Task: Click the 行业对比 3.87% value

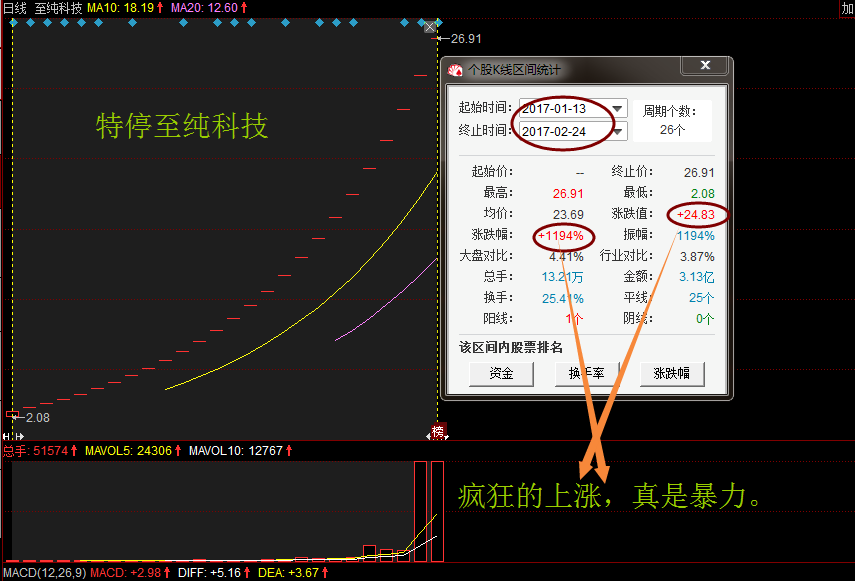Action: [697, 257]
